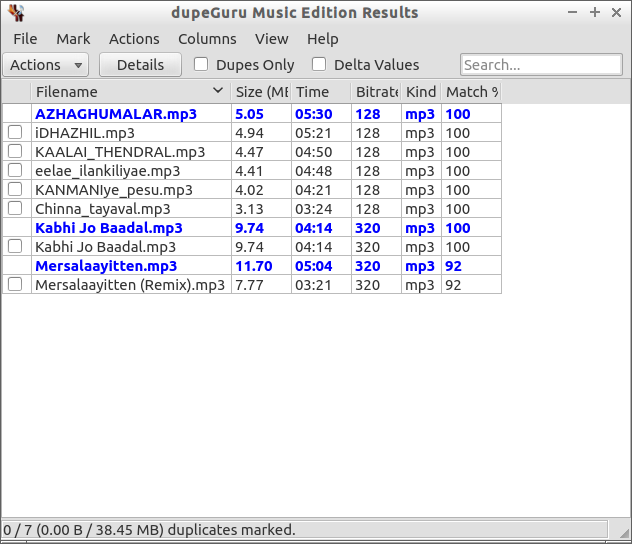The image size is (632, 544).
Task: Mark the non-bold Kabhi Jo Baadal.mp3 duplicate checkbox
Action: [x=15, y=246]
